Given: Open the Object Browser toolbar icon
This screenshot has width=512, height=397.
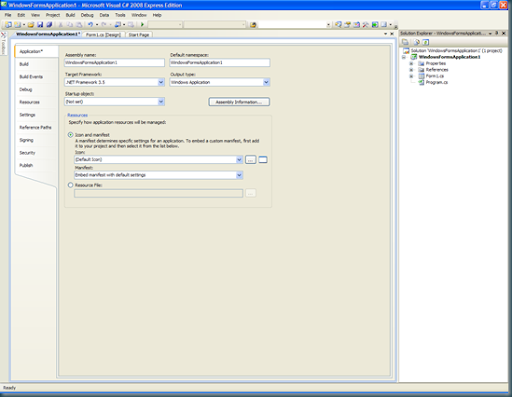Looking at the screenshot, I should pos(356,24).
